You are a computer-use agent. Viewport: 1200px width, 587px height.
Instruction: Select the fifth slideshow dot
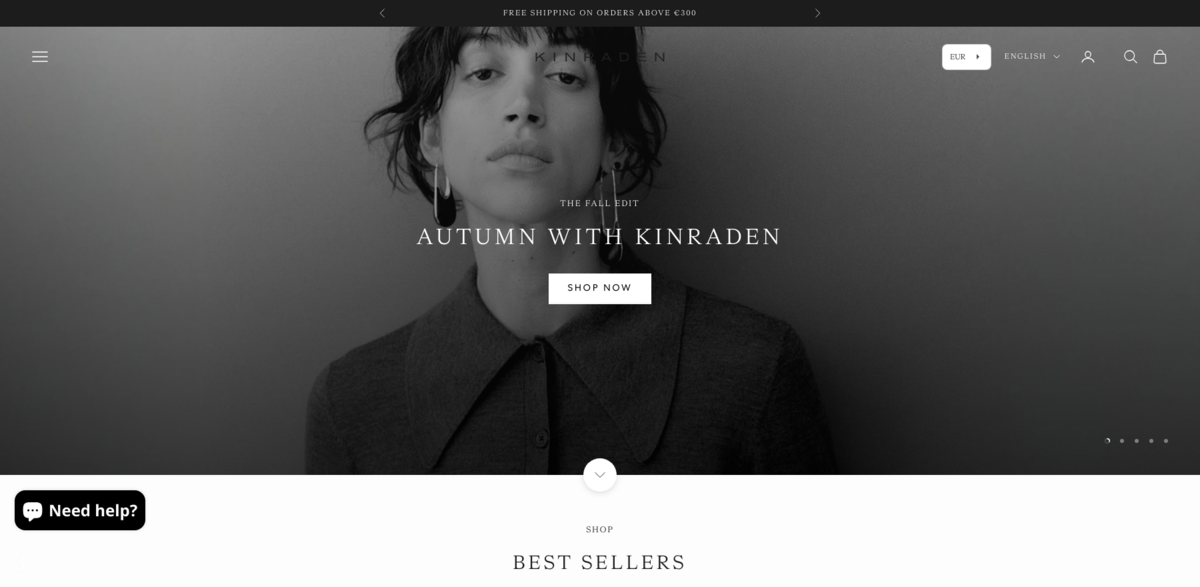click(1165, 440)
